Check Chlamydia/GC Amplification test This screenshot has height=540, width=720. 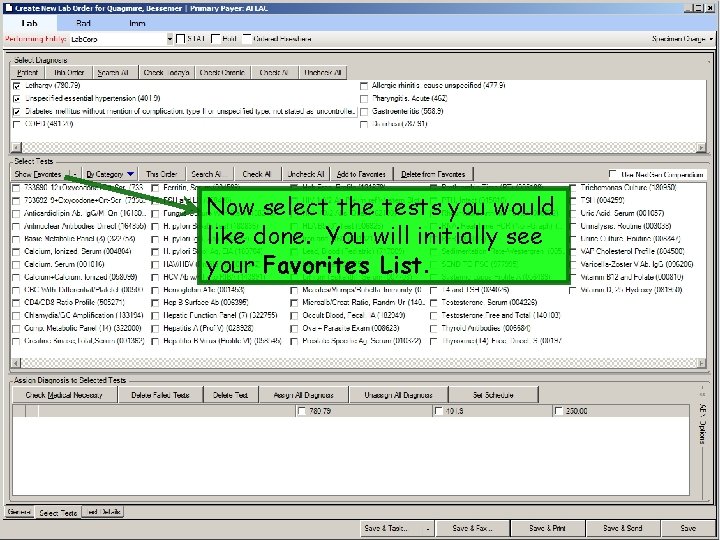[x=17, y=315]
